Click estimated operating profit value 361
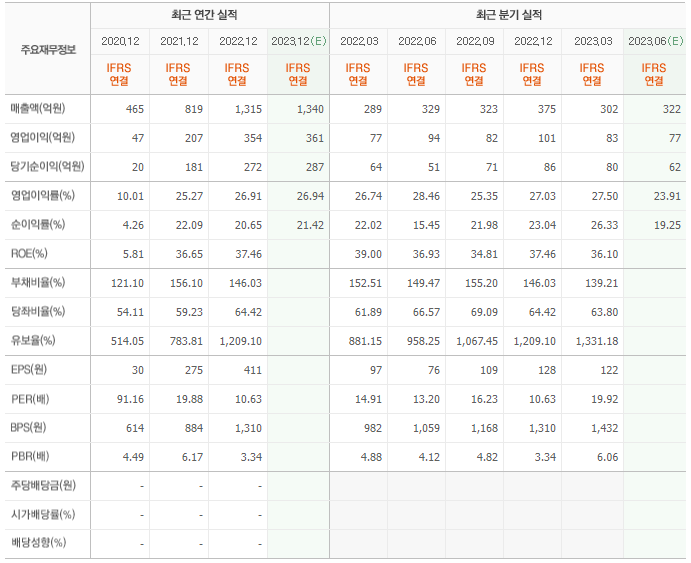 pos(315,138)
